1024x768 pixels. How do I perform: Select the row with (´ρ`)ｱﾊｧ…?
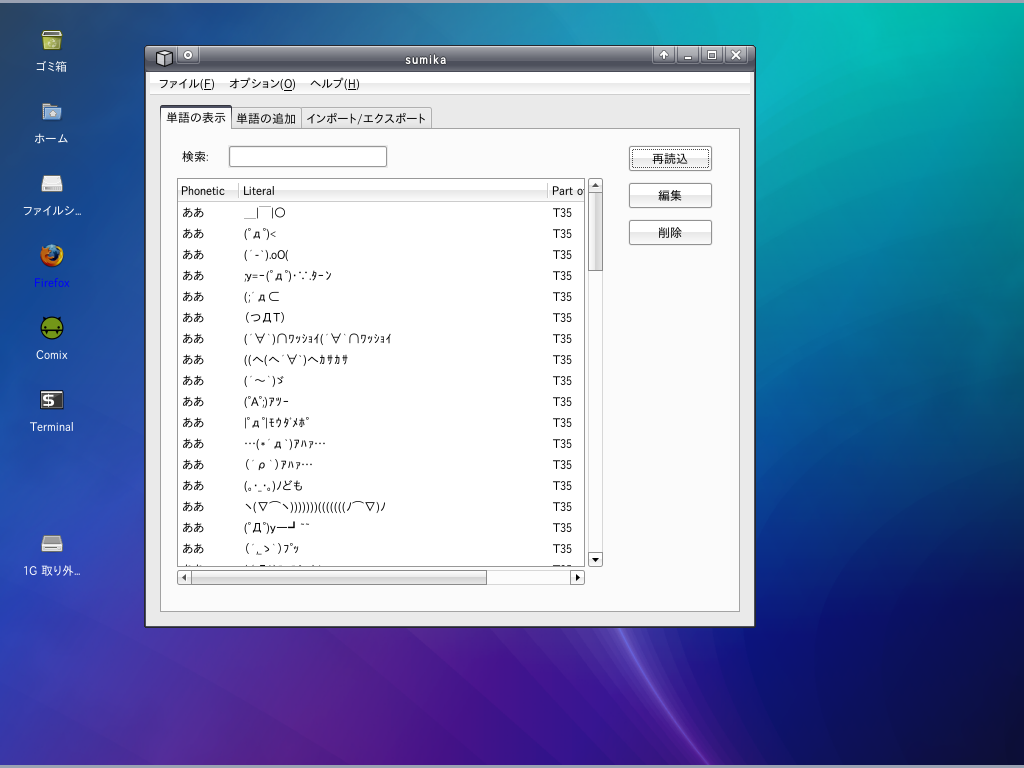[x=381, y=464]
